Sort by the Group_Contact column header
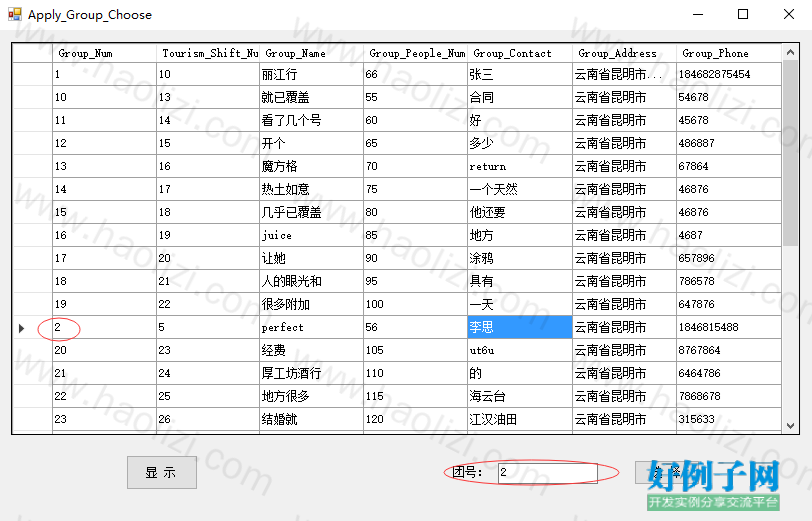The width and height of the screenshot is (812, 521). pos(520,53)
